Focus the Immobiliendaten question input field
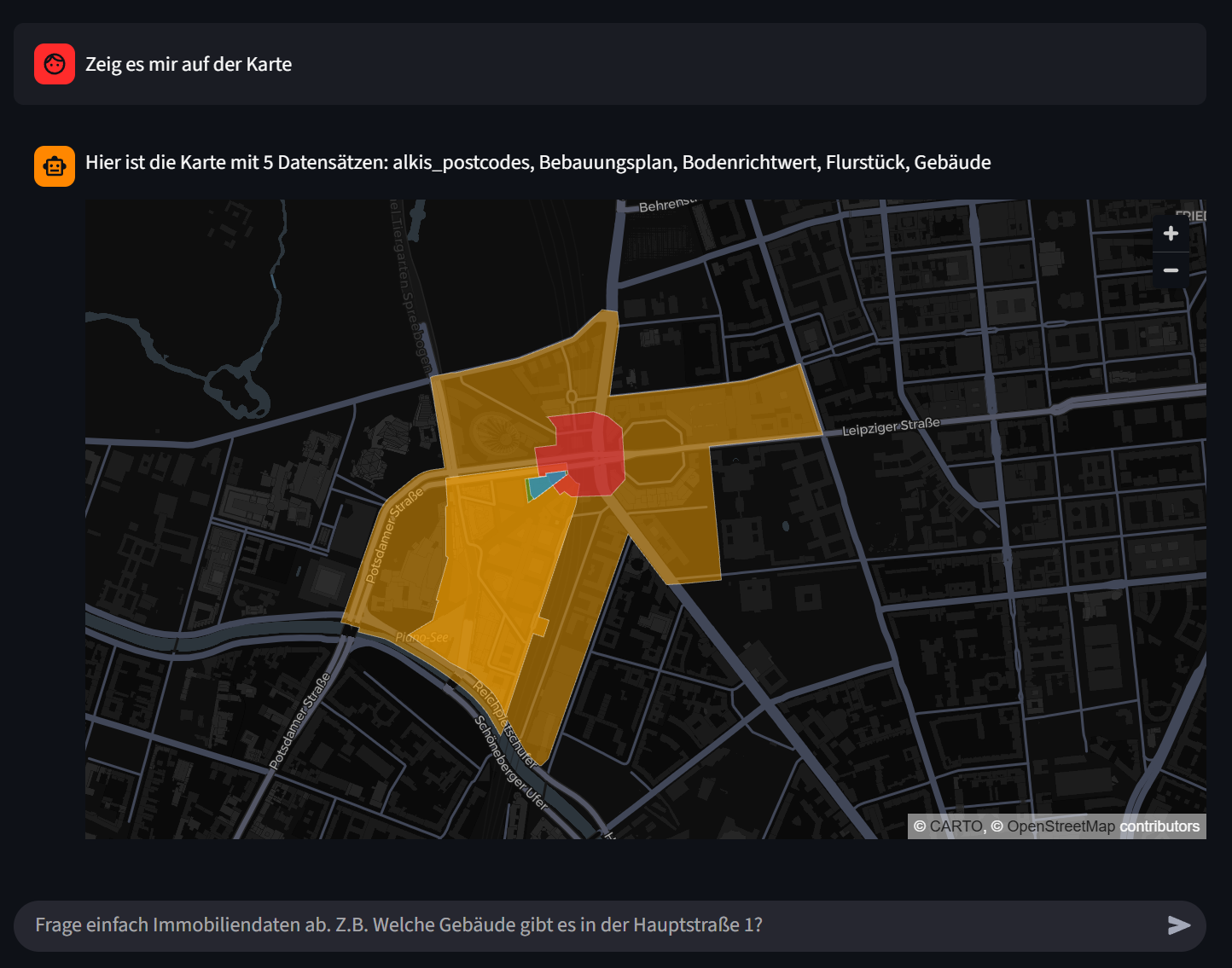The height and width of the screenshot is (968, 1232). 589,925
